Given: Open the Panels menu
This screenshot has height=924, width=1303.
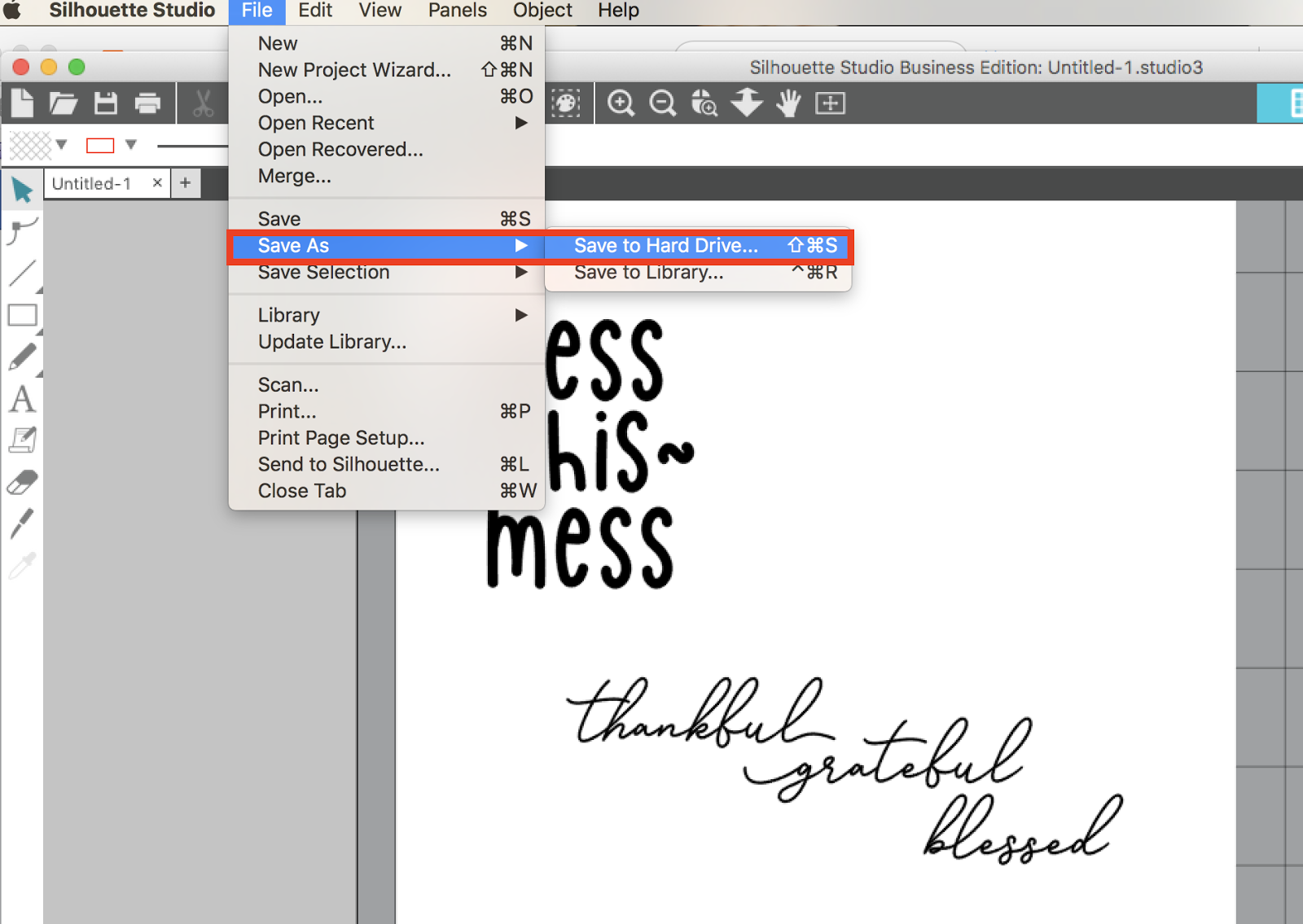Looking at the screenshot, I should 457,11.
